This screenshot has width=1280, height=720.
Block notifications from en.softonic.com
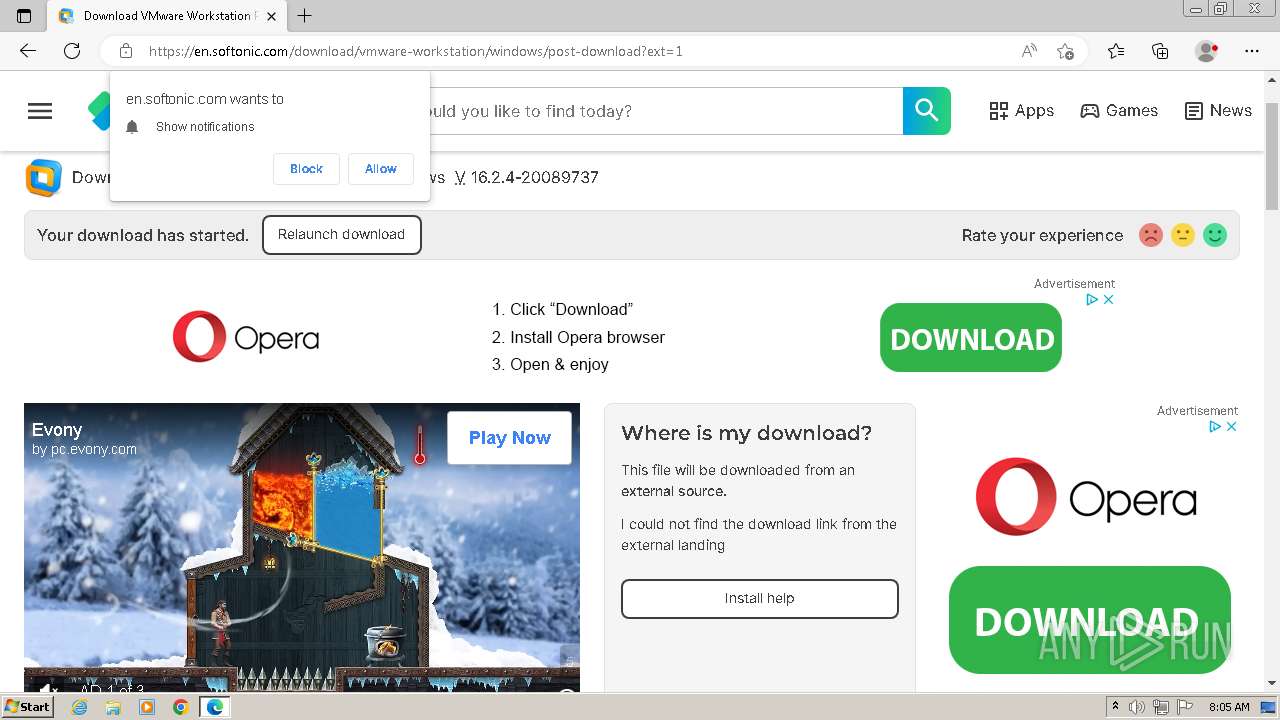pos(306,169)
